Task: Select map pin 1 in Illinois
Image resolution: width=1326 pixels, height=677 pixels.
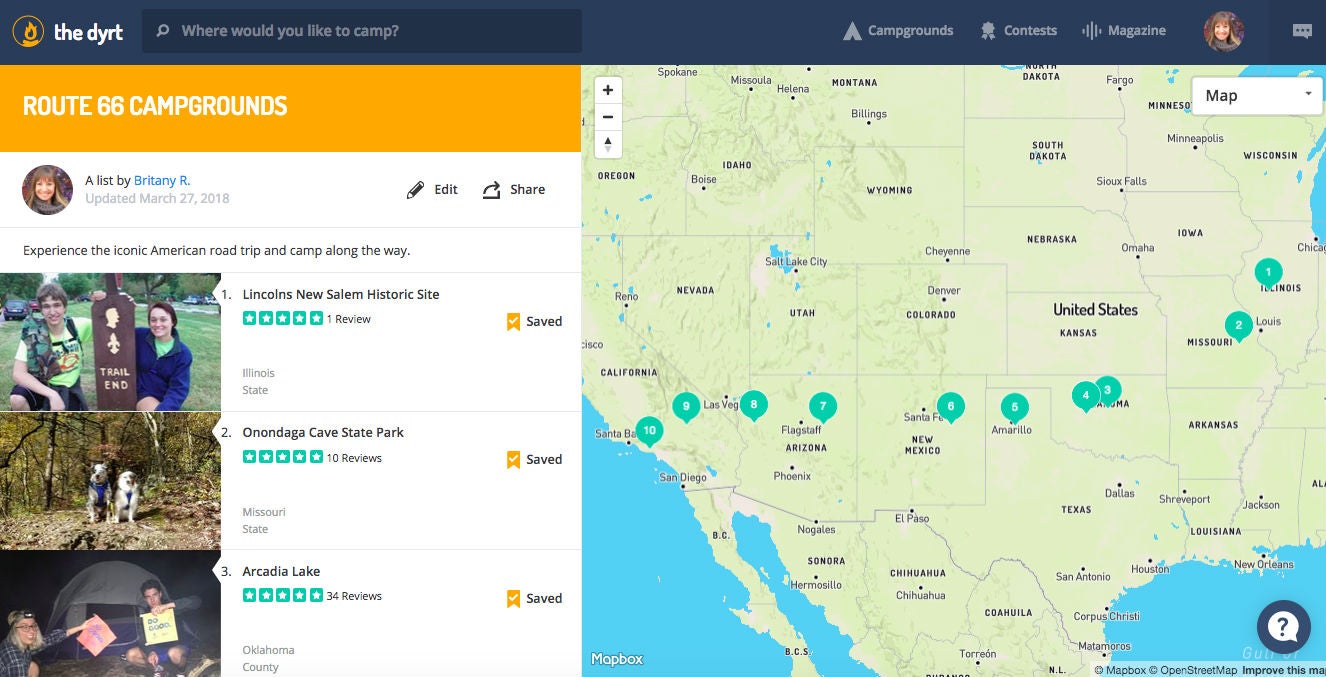Action: click(1268, 272)
